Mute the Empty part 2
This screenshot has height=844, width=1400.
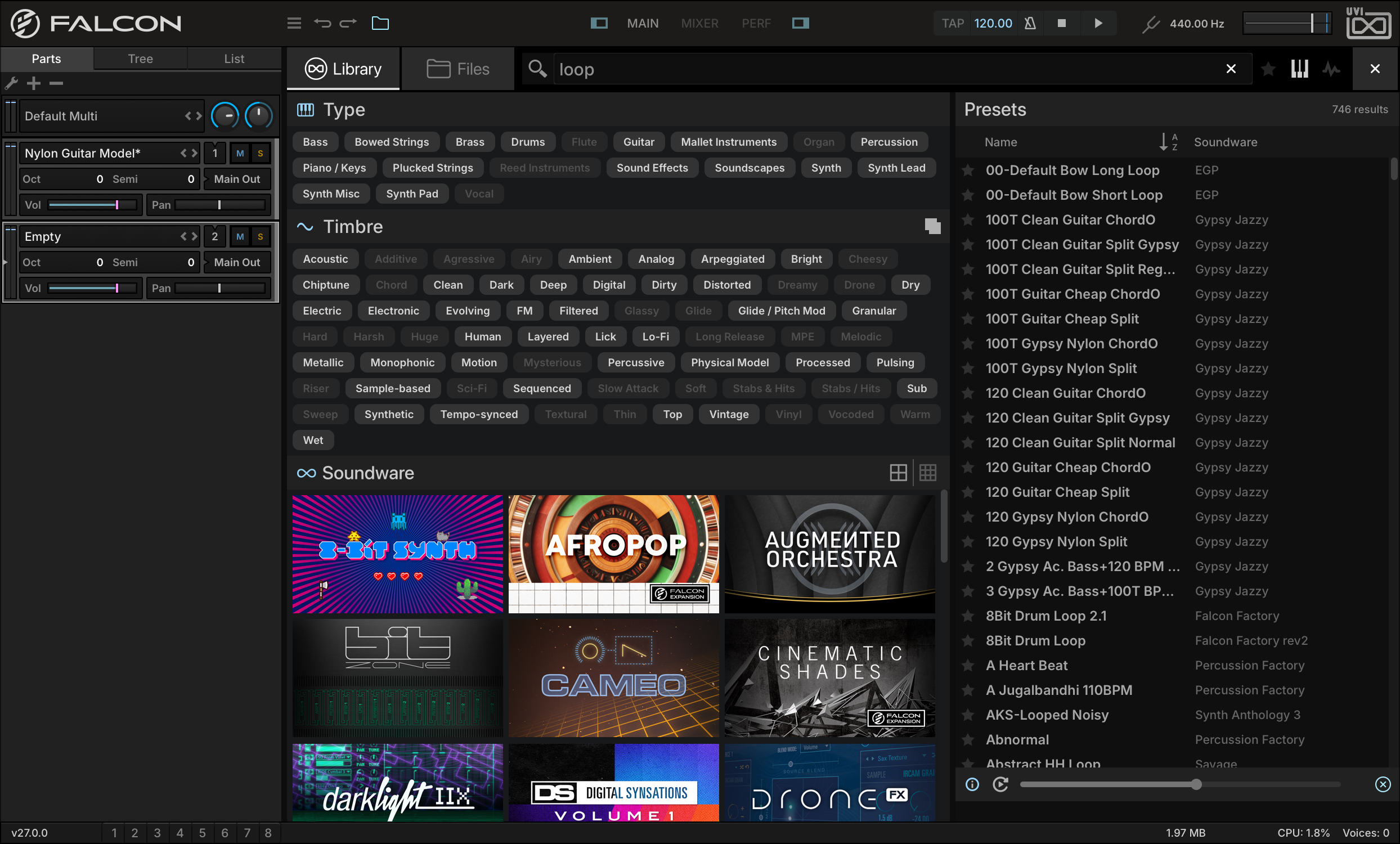click(240, 237)
